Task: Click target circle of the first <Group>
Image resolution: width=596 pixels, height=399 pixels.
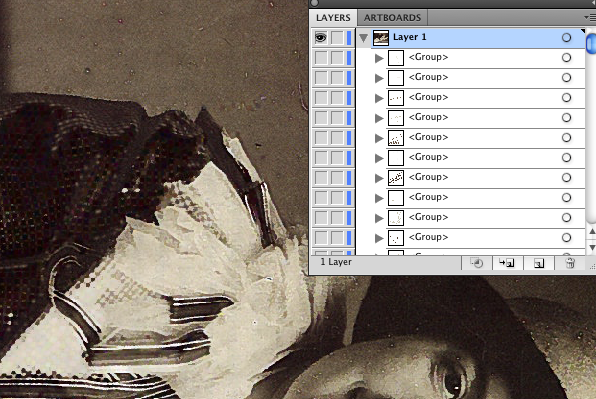Action: click(566, 57)
